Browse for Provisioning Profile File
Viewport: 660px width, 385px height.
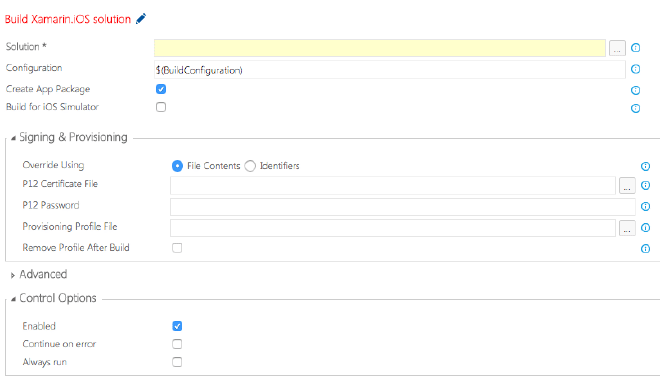pyautogui.click(x=627, y=228)
